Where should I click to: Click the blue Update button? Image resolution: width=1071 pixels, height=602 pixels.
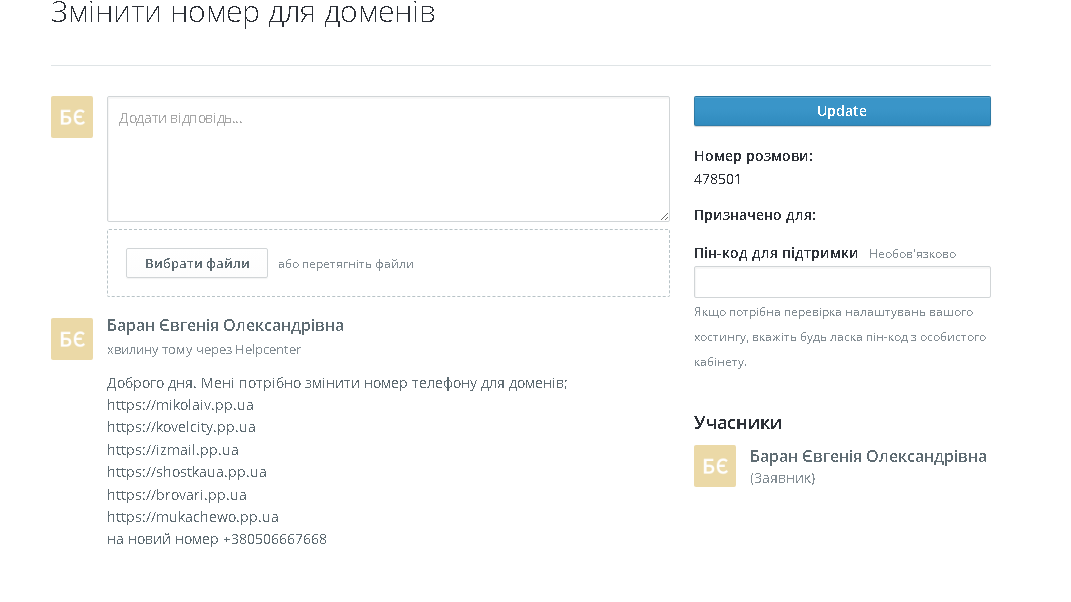click(842, 111)
